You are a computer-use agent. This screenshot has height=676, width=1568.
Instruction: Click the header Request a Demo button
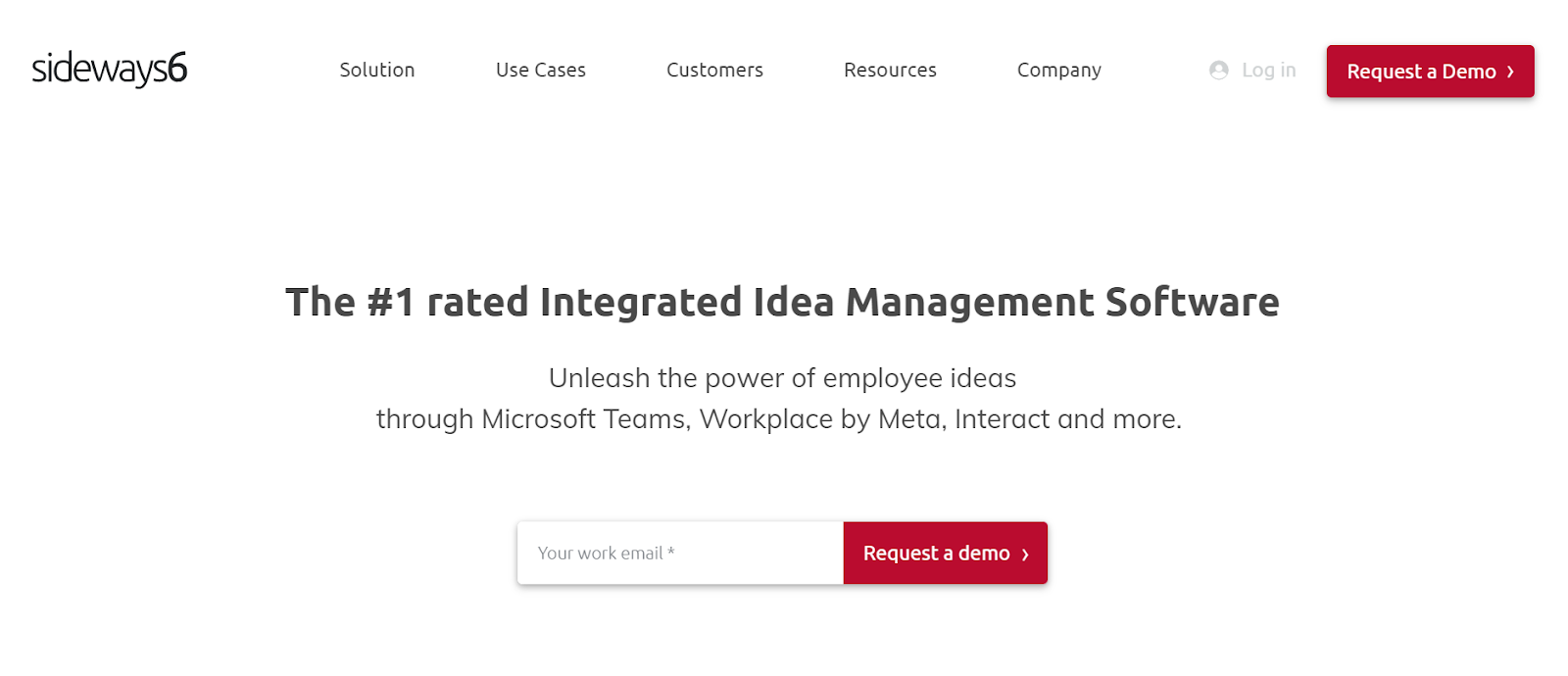click(1430, 72)
